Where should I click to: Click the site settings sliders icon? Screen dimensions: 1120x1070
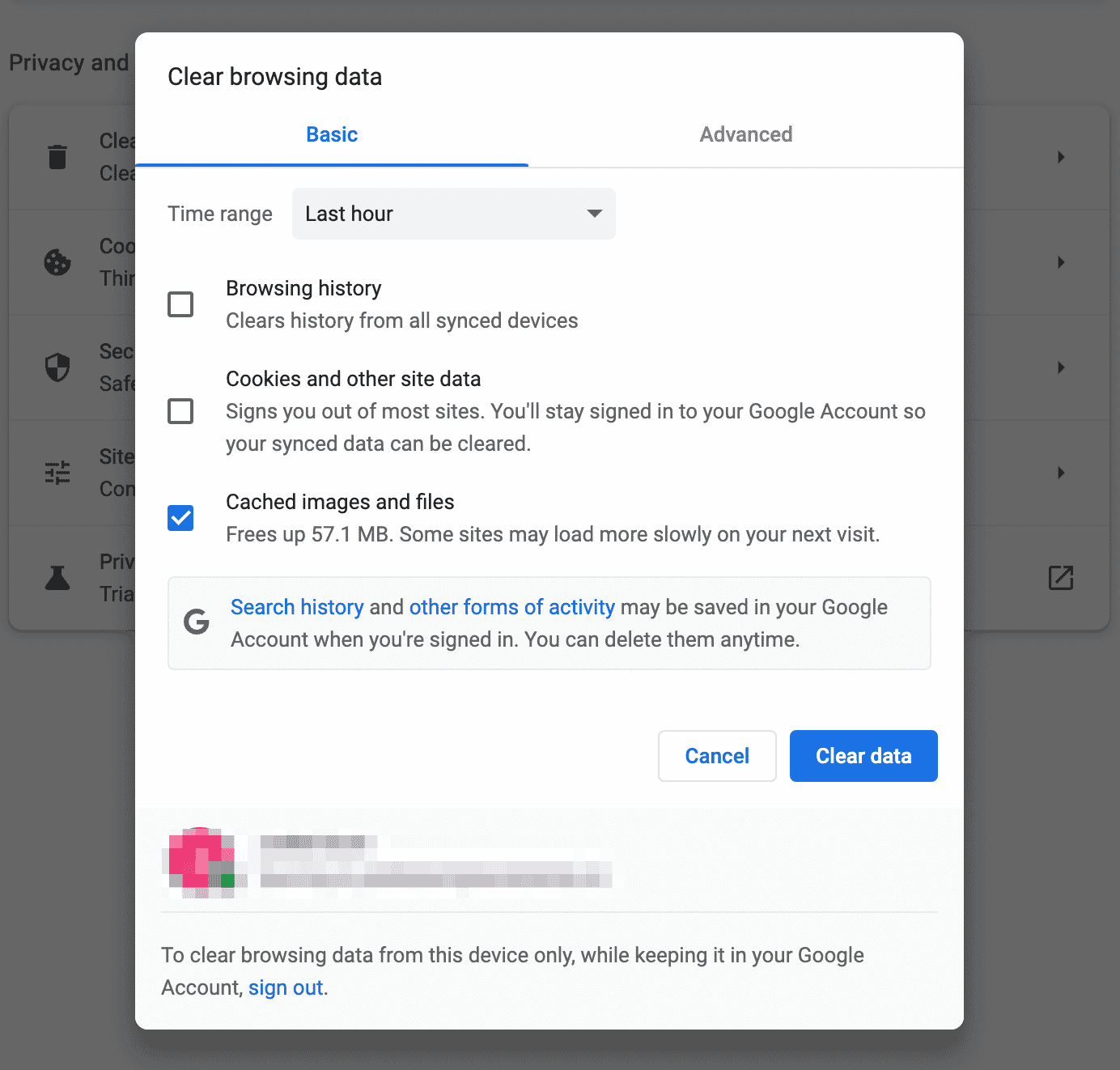[x=57, y=473]
